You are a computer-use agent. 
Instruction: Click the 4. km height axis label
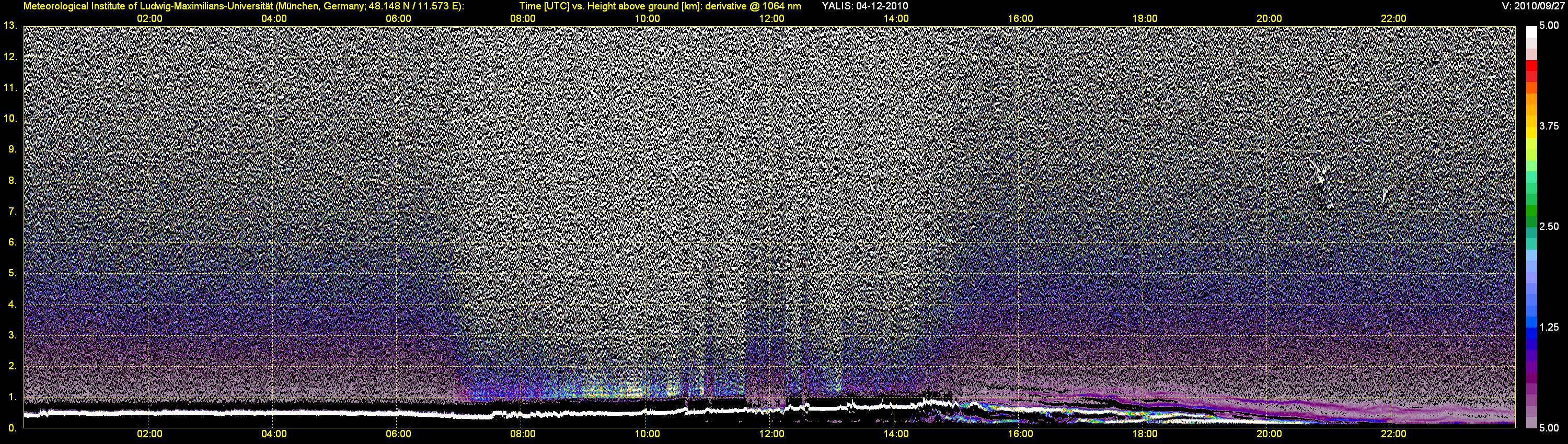click(x=13, y=304)
